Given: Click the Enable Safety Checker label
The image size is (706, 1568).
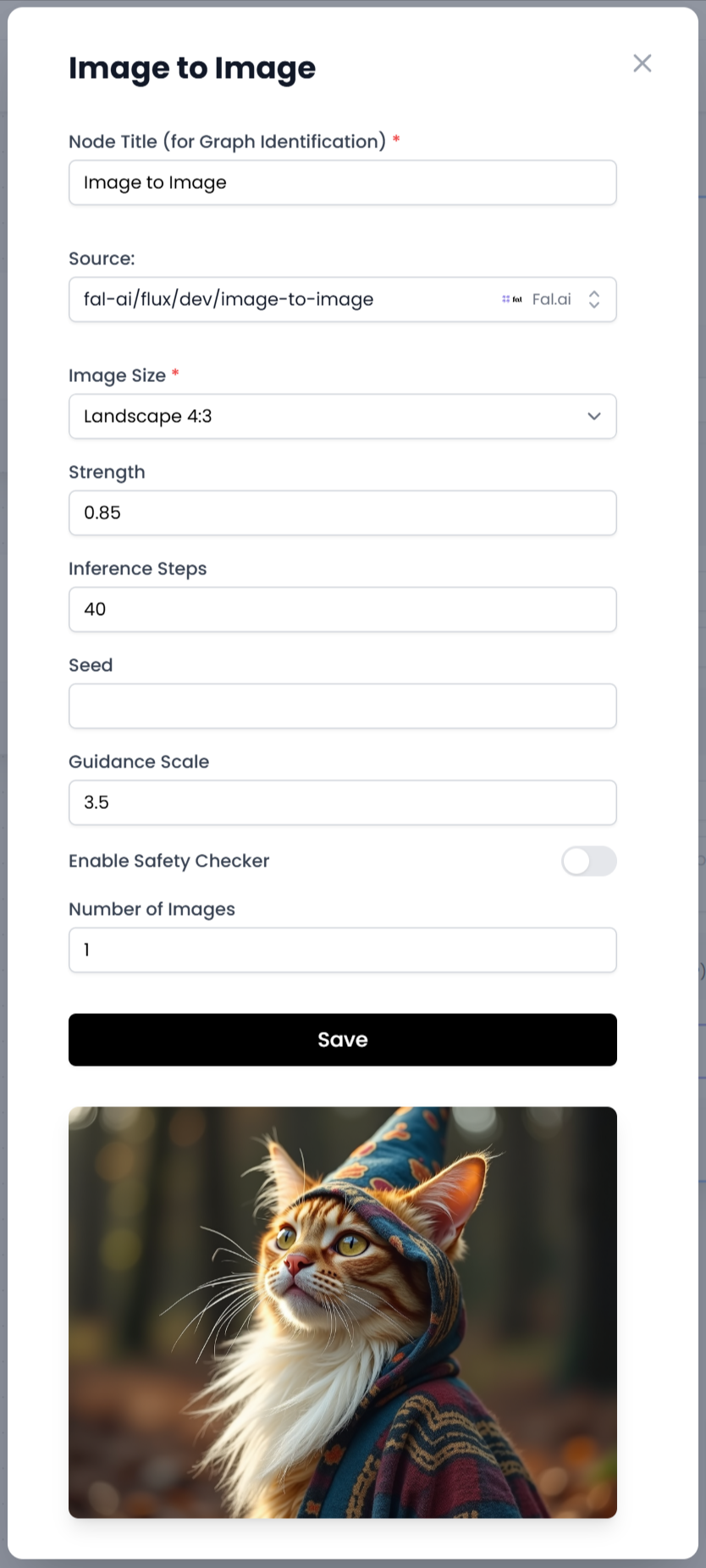Looking at the screenshot, I should (x=168, y=861).
